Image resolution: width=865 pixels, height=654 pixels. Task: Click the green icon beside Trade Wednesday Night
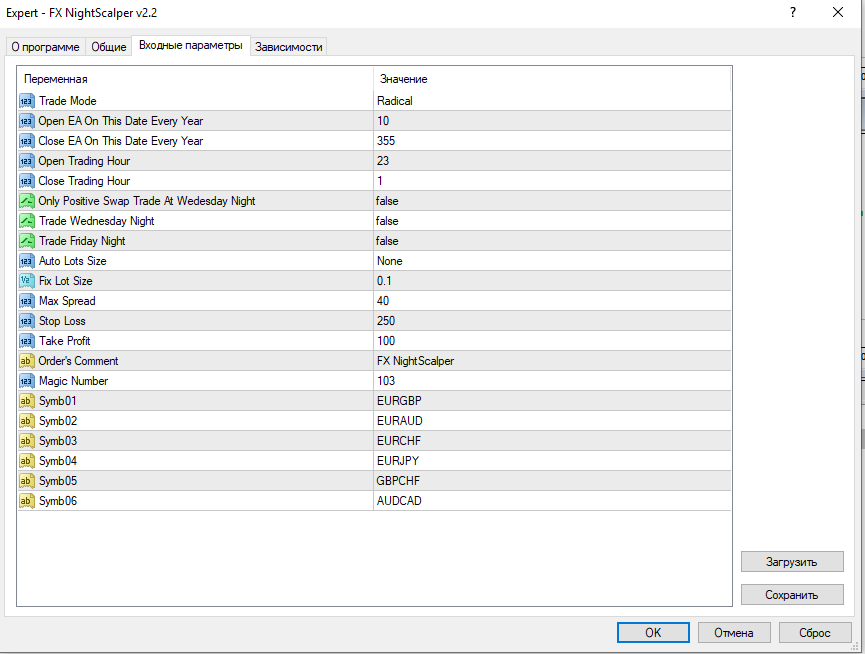26,221
